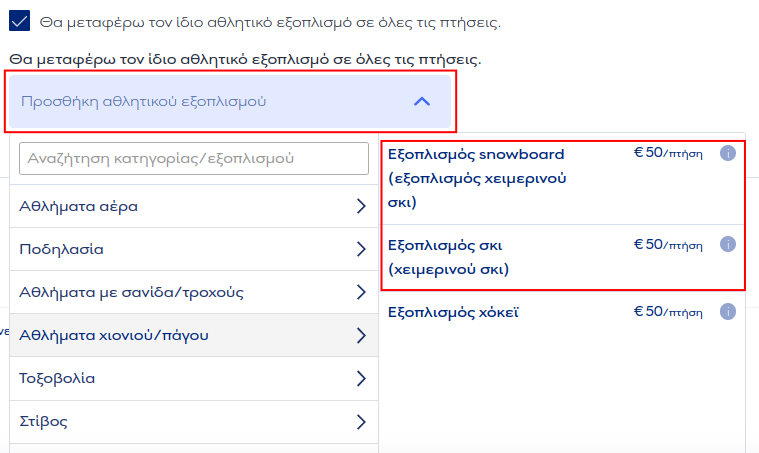Open the Στίβος category
Viewport: 759px width, 453px height.
[x=44, y=422]
